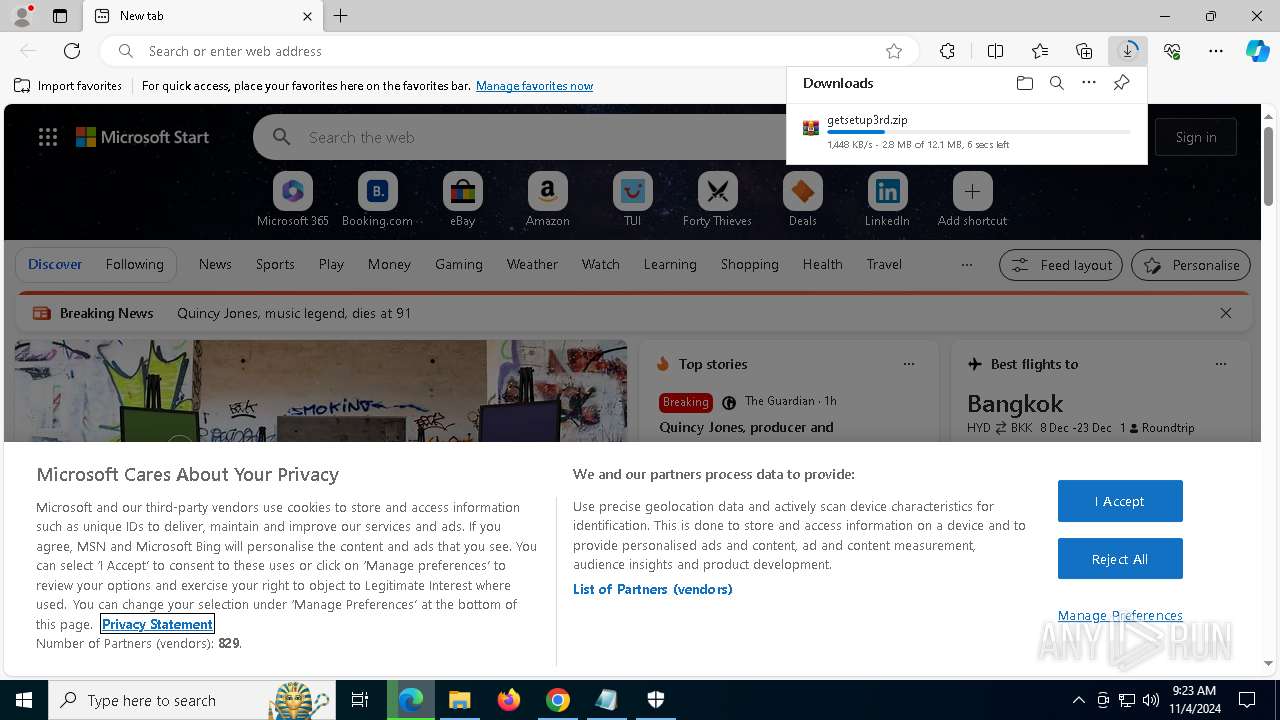Screen dimensions: 1280x720
Task: Read Quincy Jones breaking news headline
Action: pos(294,313)
